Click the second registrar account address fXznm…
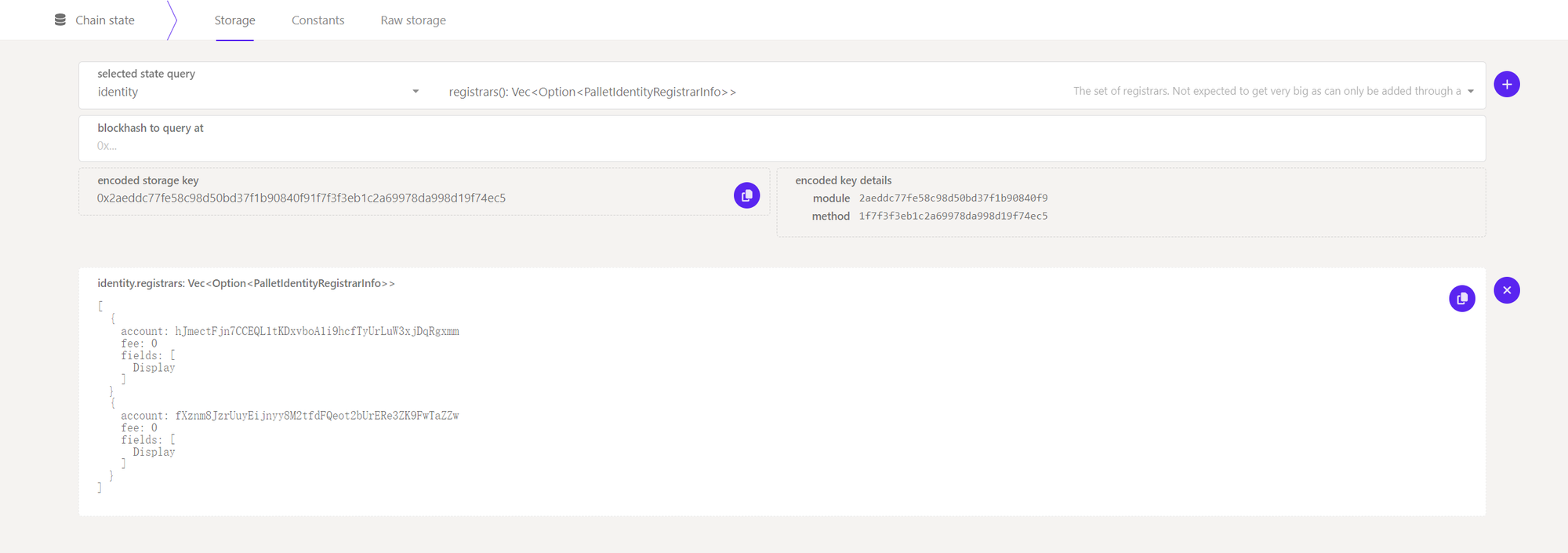Viewport: 1568px width, 553px height. point(317,416)
